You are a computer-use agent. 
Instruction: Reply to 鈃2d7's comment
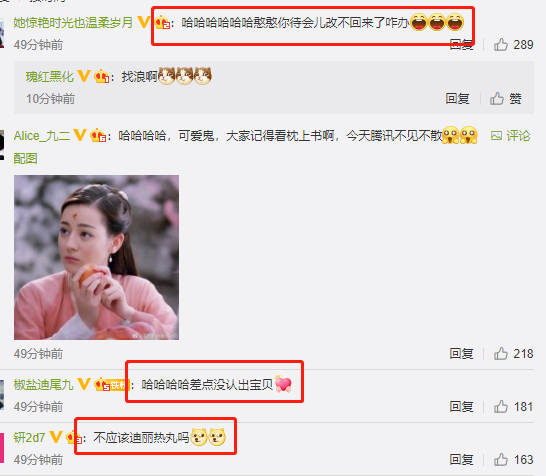(461, 460)
